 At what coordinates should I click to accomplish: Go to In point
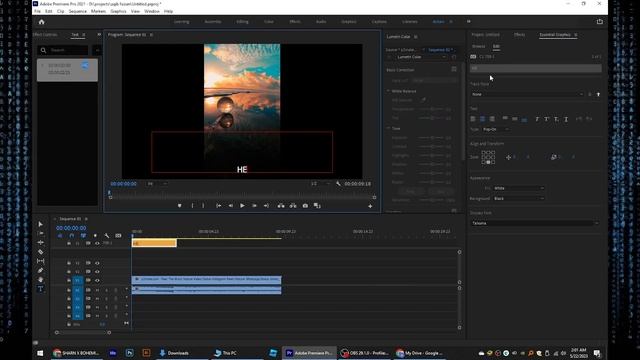click(x=218, y=206)
